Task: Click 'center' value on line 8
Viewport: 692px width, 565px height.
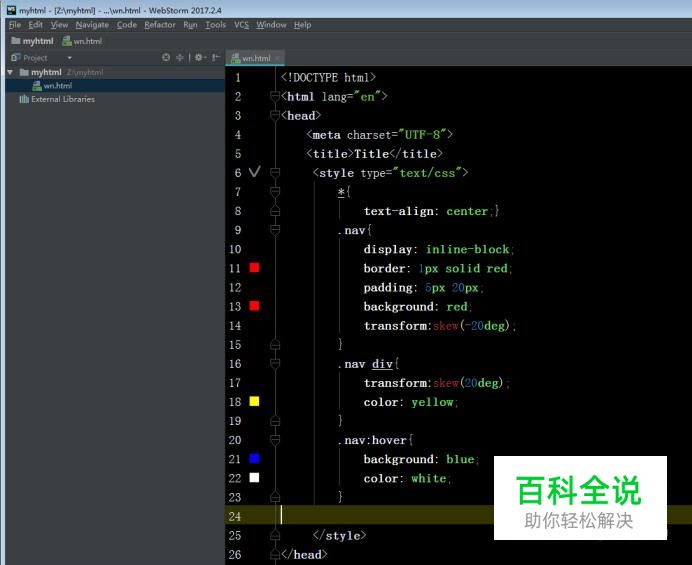Action: [467, 211]
